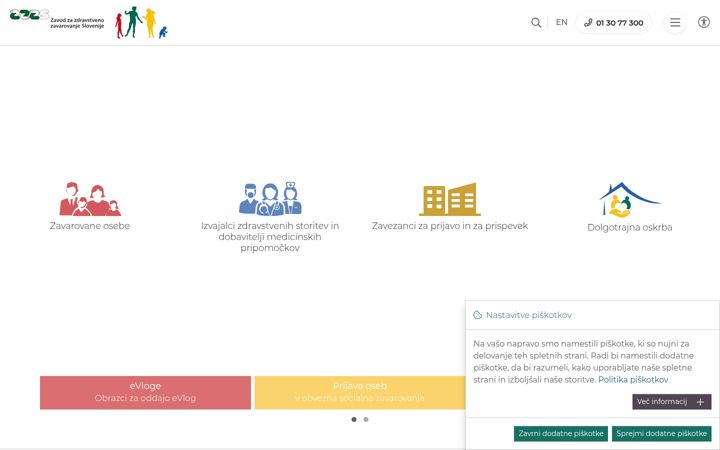Open the accessibility options icon

point(704,22)
